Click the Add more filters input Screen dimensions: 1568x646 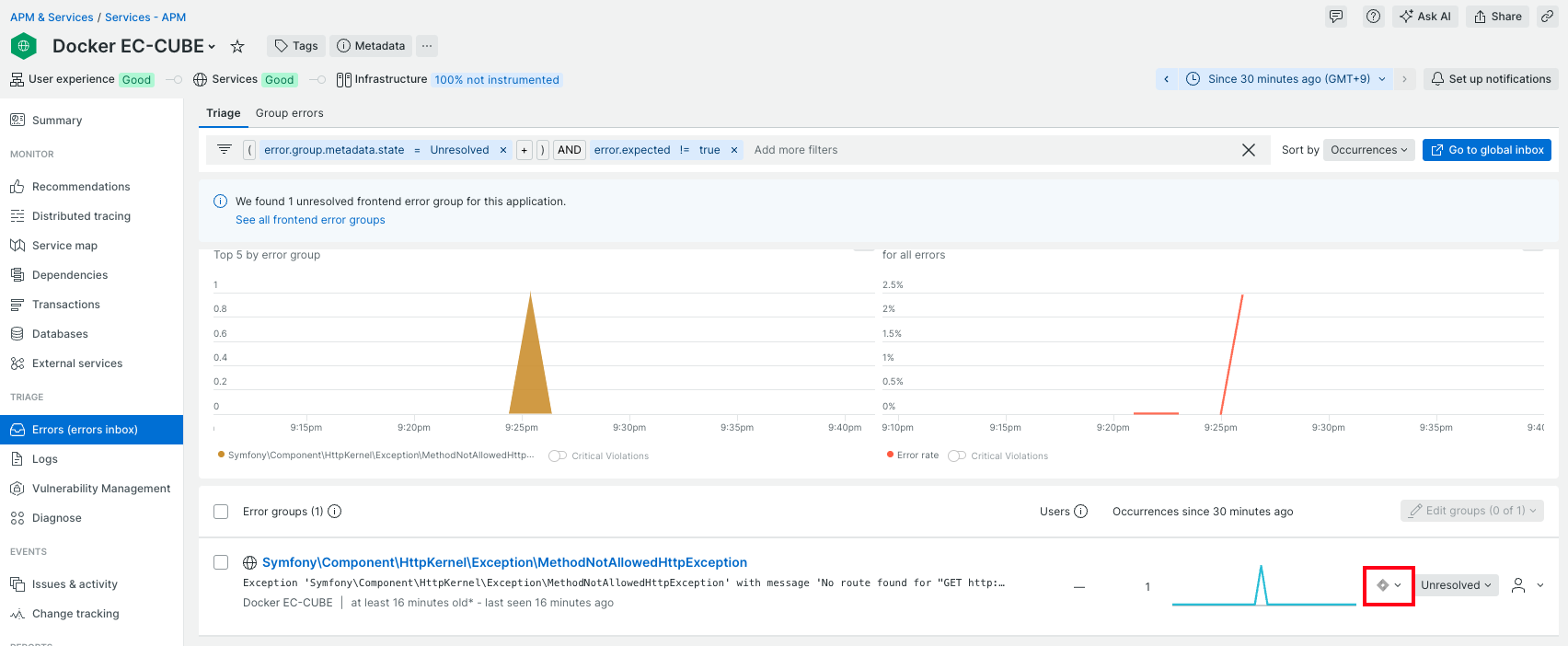coord(796,150)
